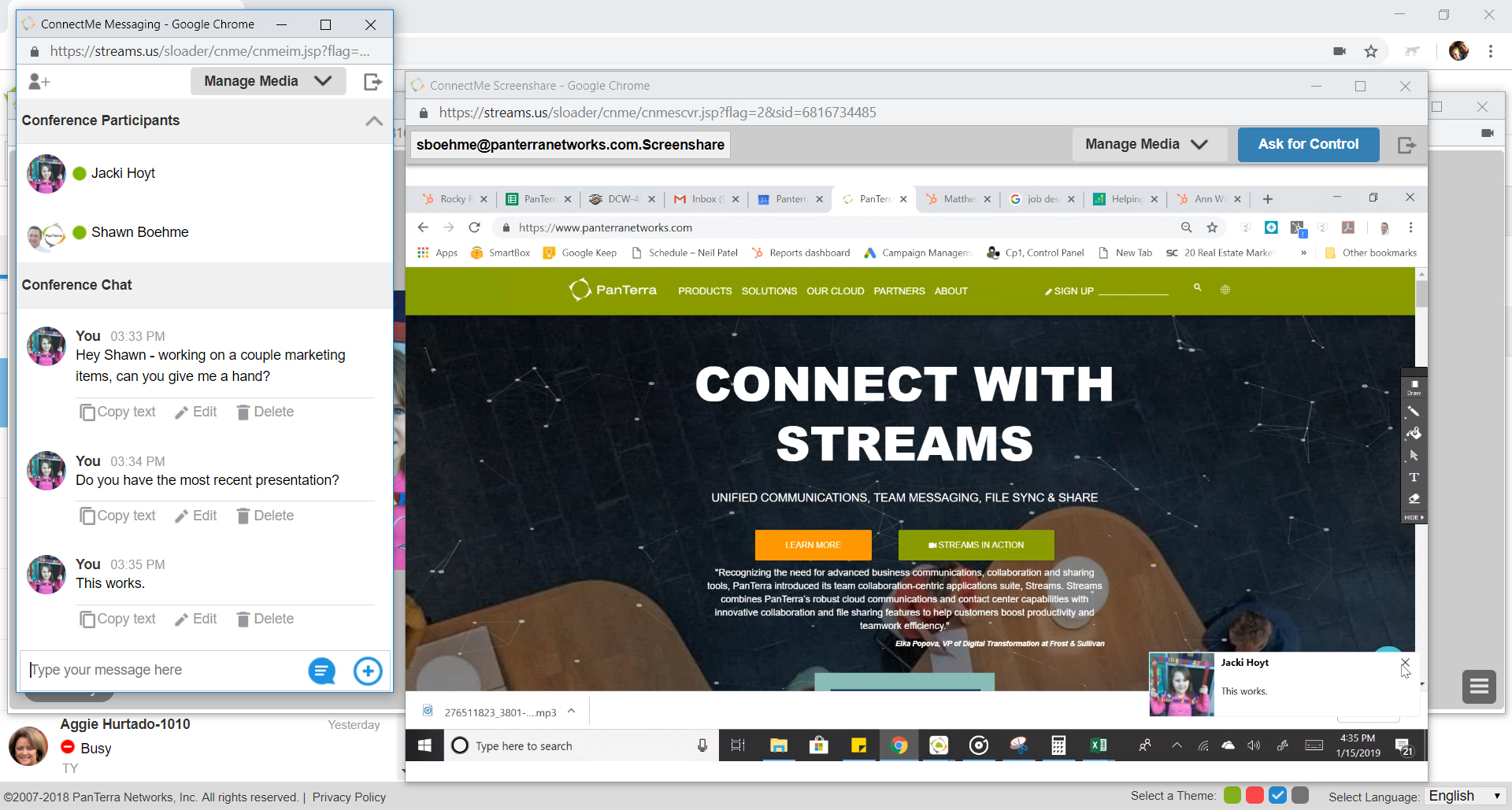This screenshot has width=1512, height=810.
Task: Click the yellow Sticky Notes taskbar icon
Action: [x=859, y=745]
